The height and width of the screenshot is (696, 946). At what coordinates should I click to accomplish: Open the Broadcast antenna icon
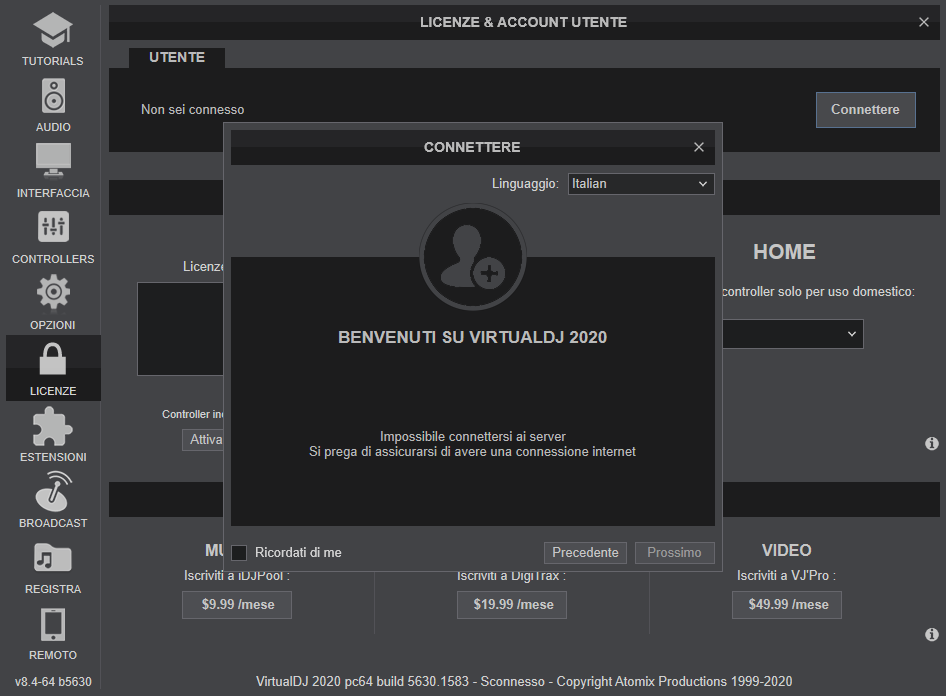click(53, 491)
